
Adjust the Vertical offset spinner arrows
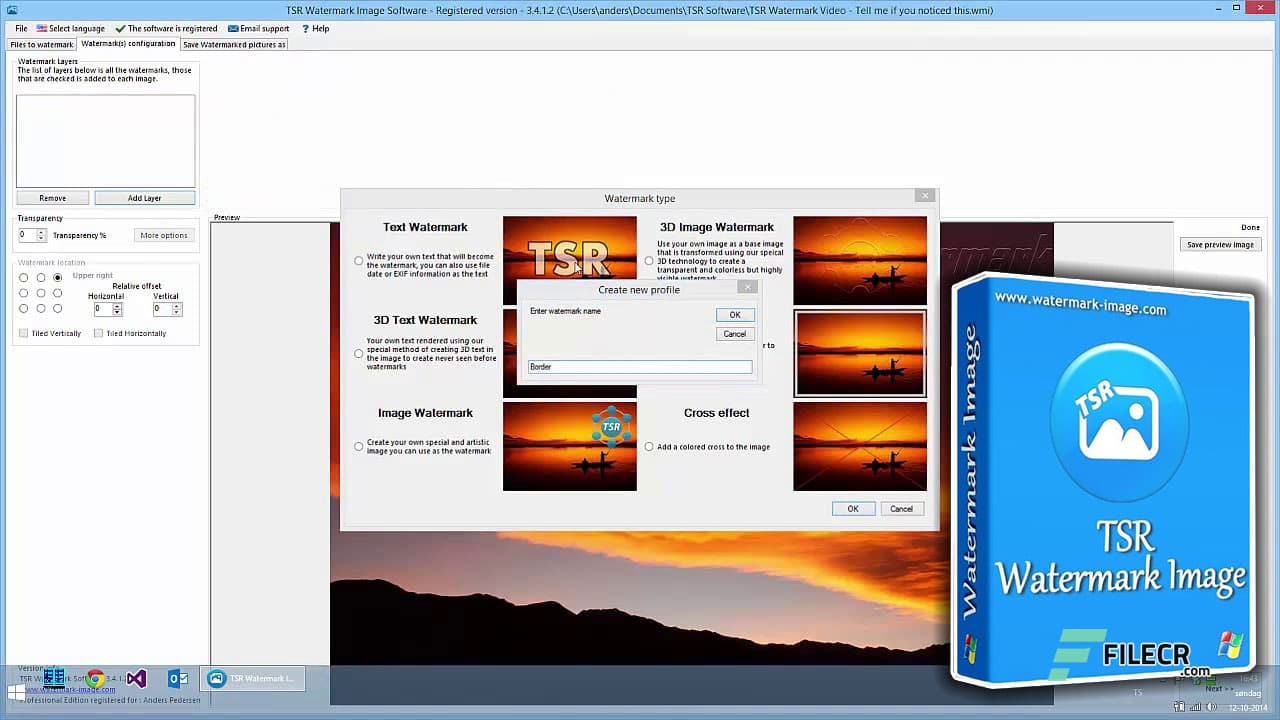(177, 309)
